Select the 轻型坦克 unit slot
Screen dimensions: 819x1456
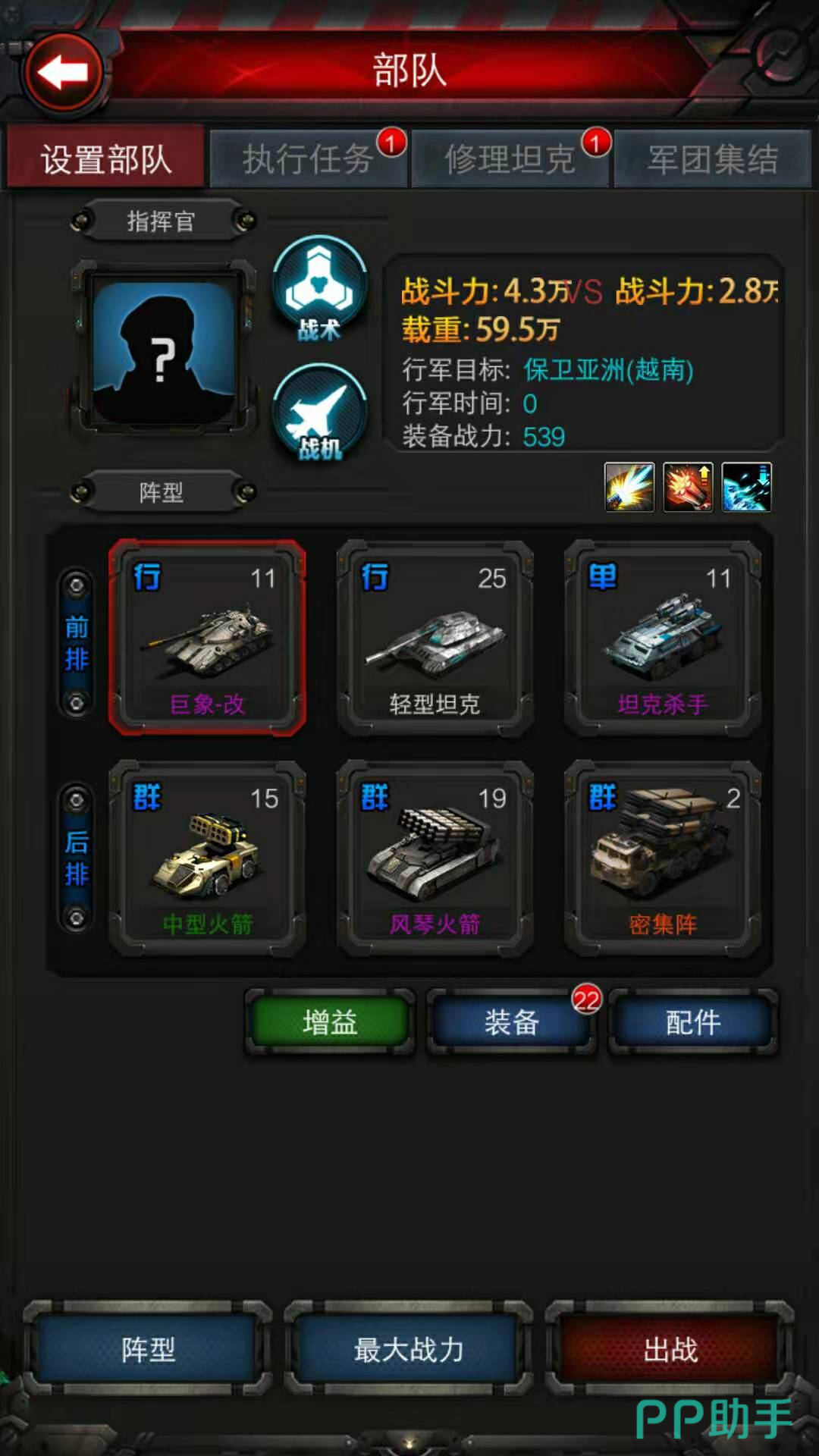coord(435,638)
